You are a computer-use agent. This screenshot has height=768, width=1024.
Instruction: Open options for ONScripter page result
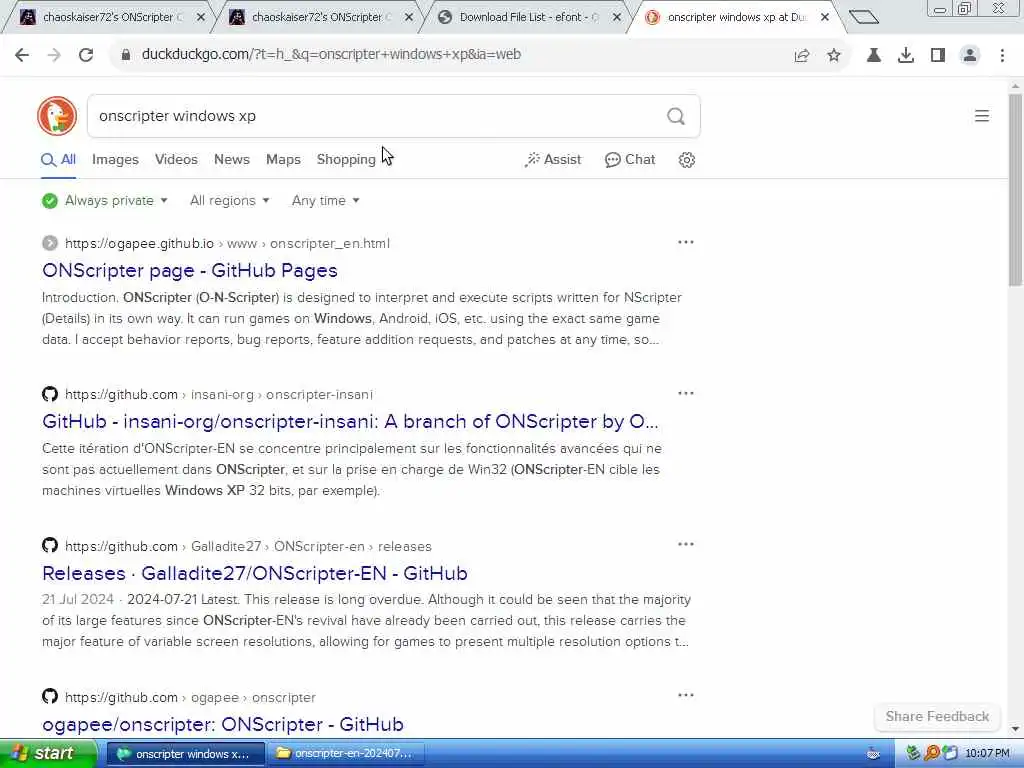pyautogui.click(x=686, y=242)
